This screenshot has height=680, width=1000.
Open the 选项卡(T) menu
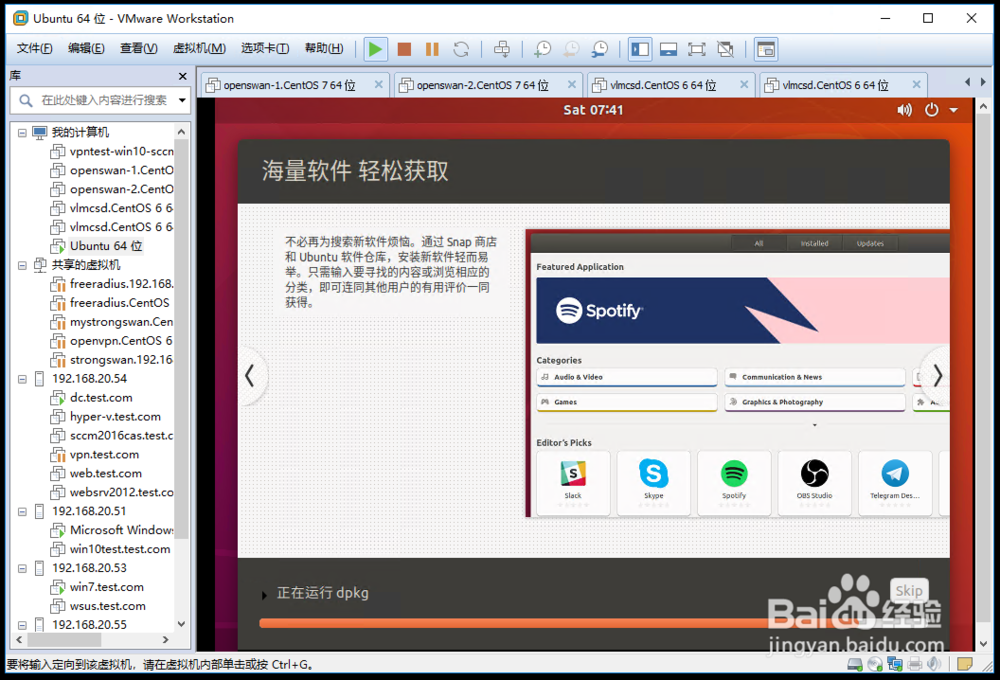tap(265, 48)
